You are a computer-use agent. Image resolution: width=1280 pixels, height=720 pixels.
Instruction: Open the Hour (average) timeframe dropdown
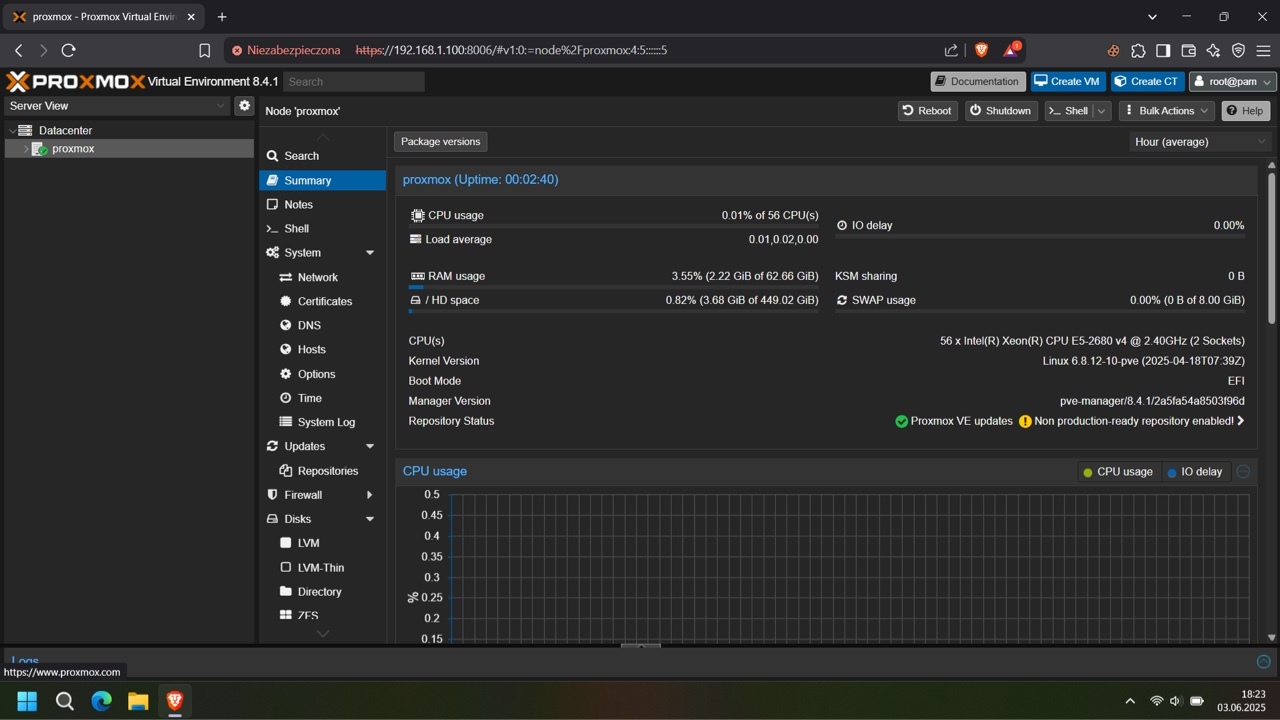tap(1200, 142)
